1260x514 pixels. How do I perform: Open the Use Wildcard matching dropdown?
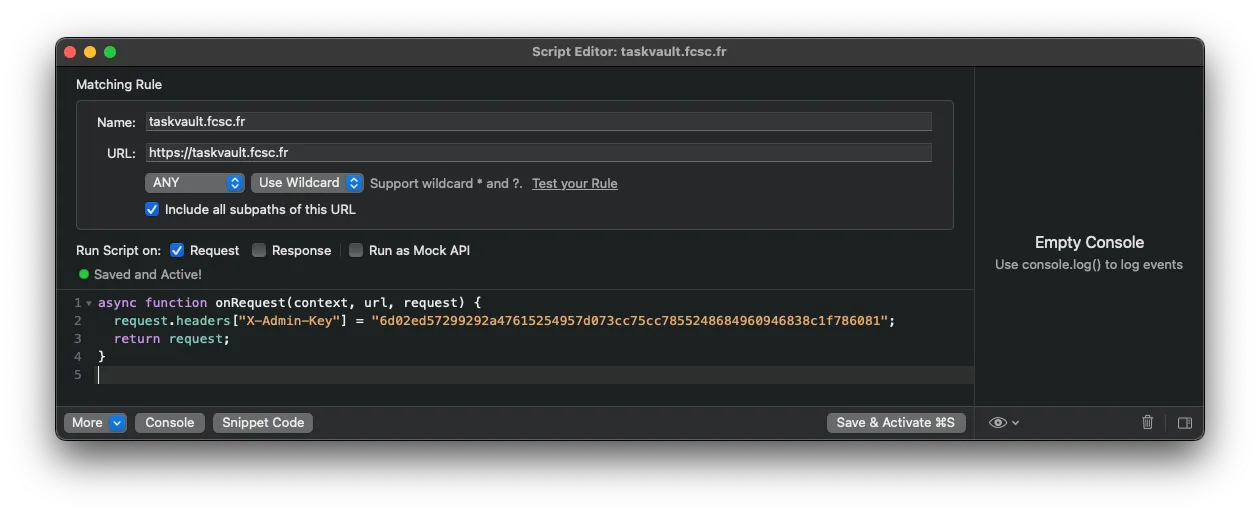pos(307,183)
